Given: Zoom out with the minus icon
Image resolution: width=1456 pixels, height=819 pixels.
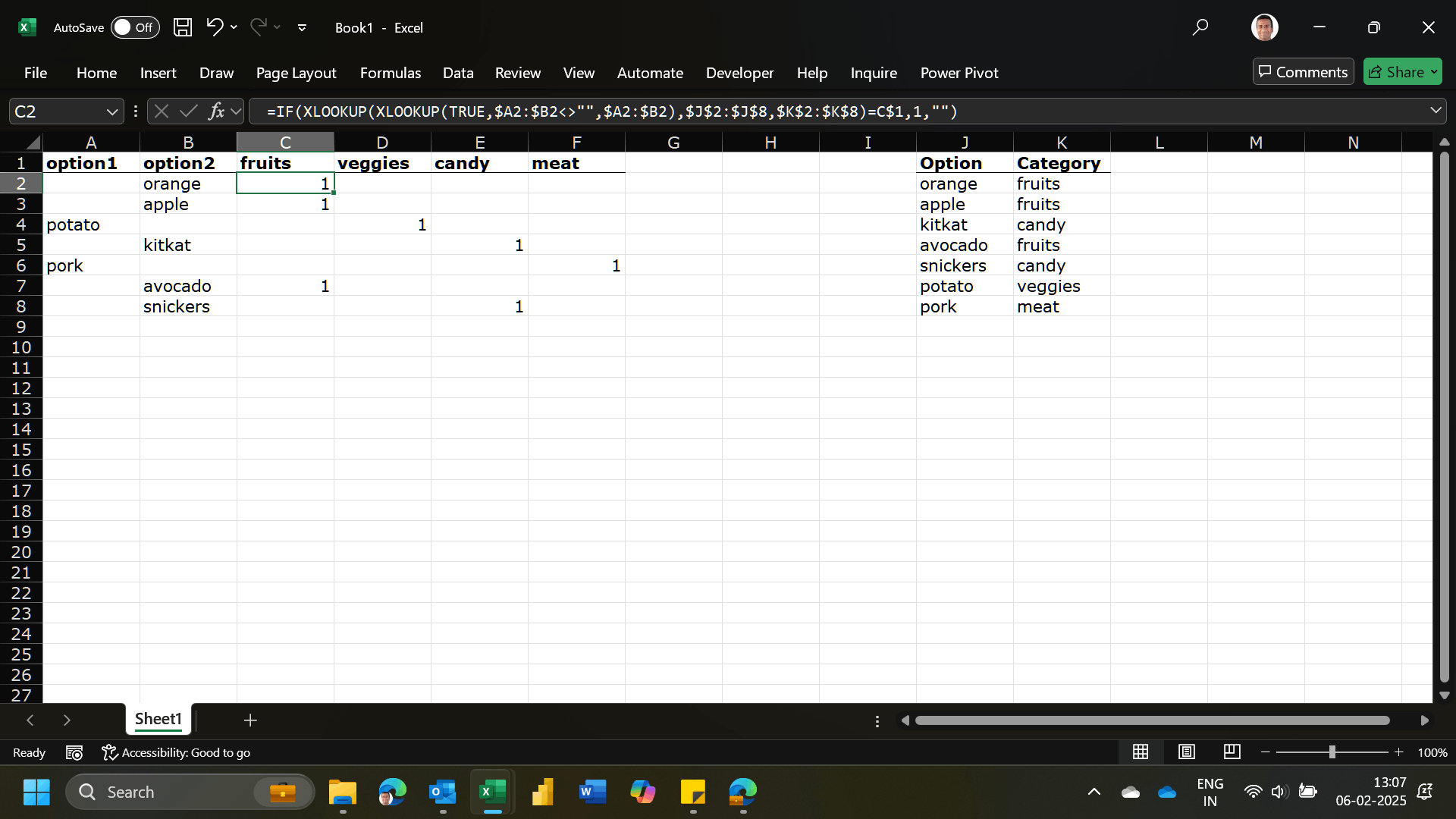Looking at the screenshot, I should [x=1266, y=752].
